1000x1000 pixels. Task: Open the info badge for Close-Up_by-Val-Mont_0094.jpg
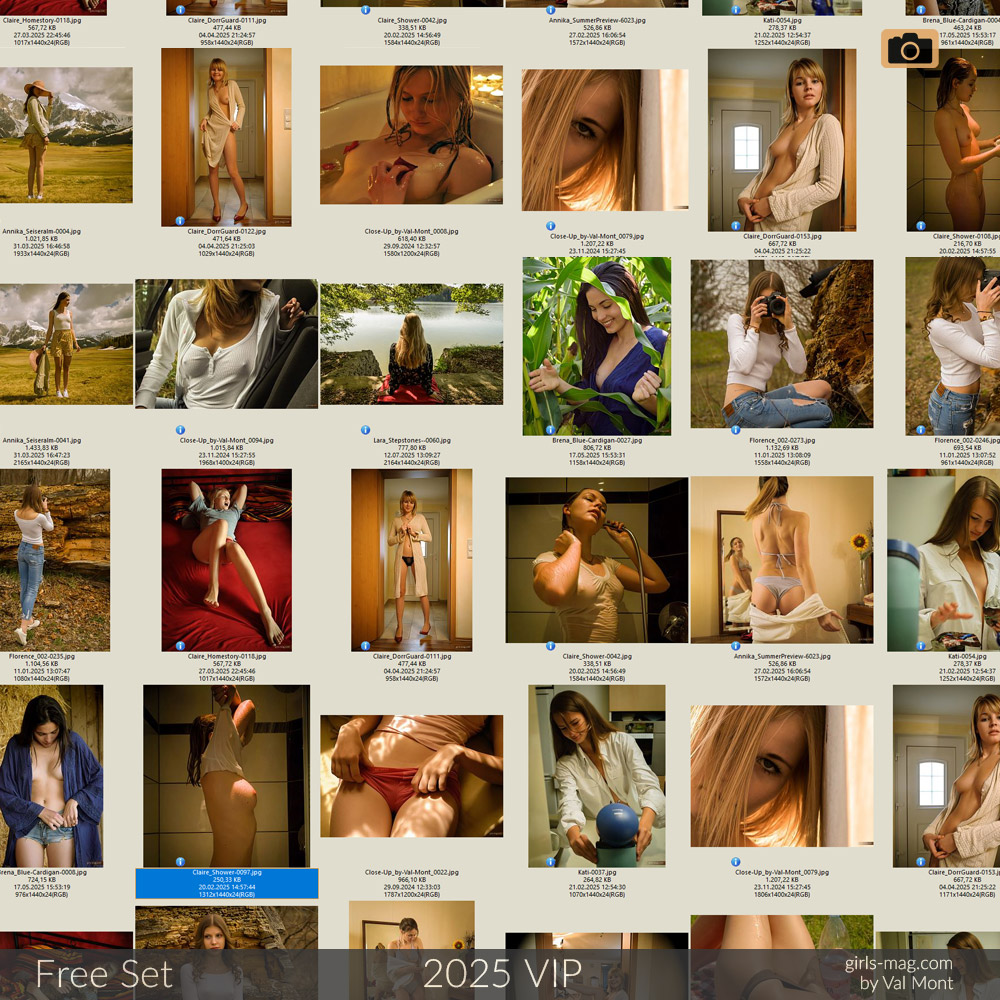[x=180, y=429]
